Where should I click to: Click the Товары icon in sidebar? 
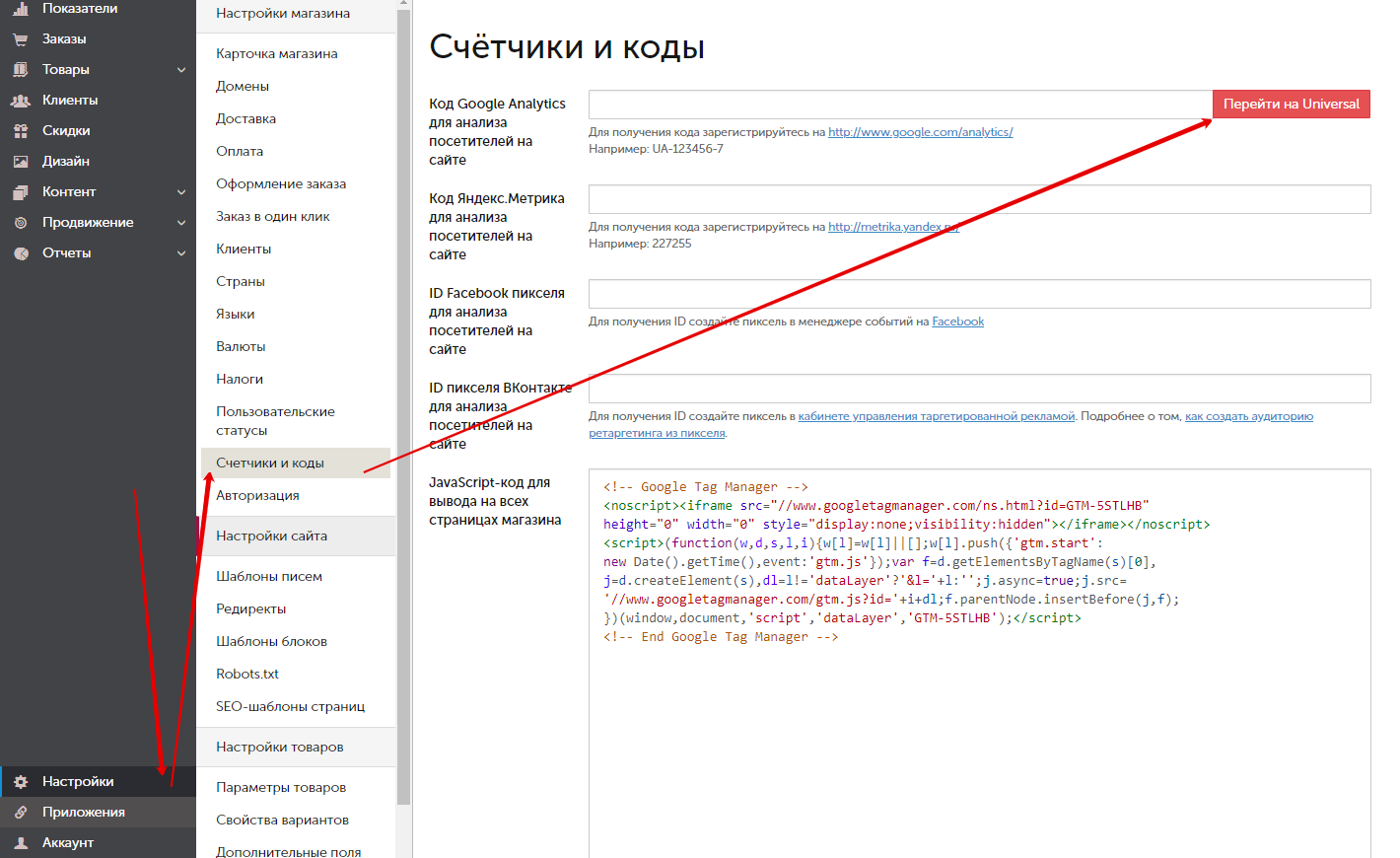[x=21, y=70]
